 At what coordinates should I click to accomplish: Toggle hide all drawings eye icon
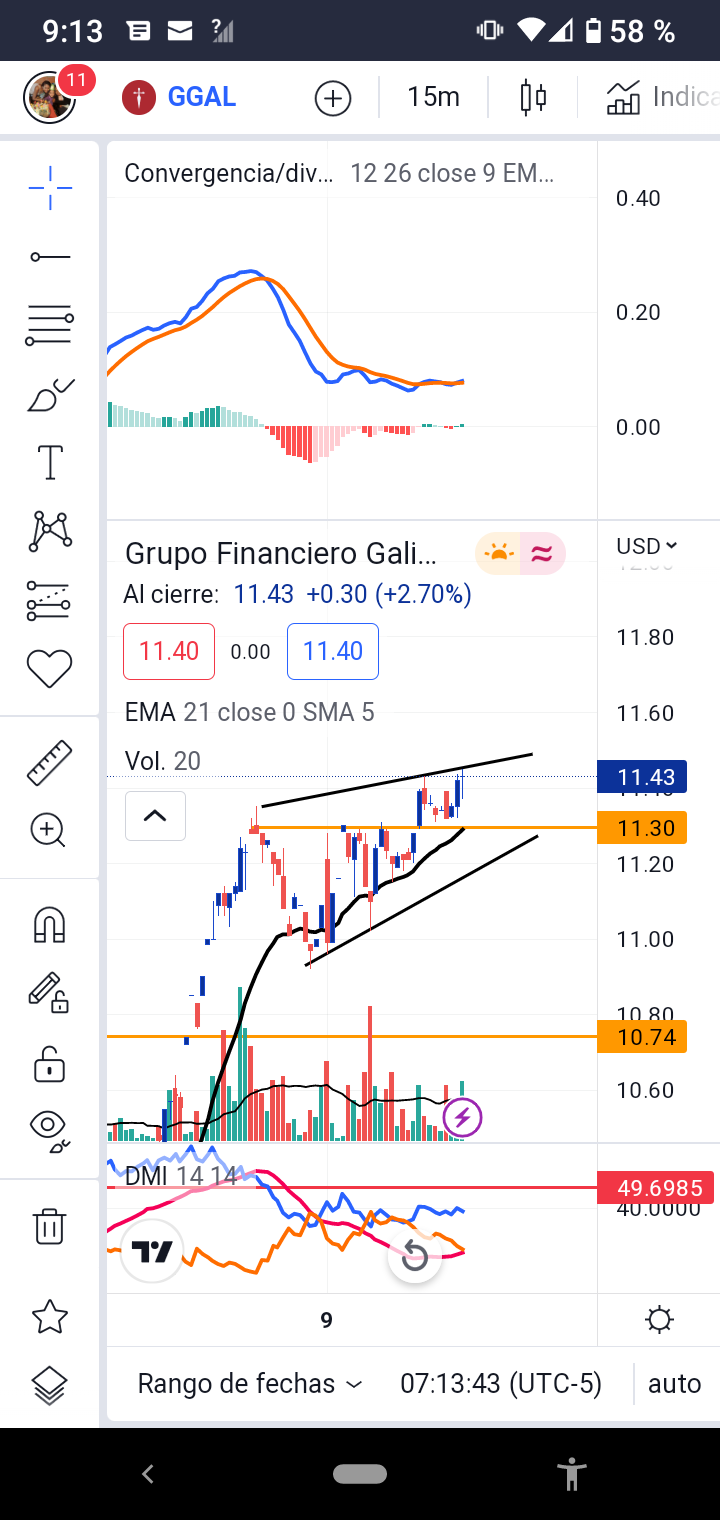[50, 1130]
